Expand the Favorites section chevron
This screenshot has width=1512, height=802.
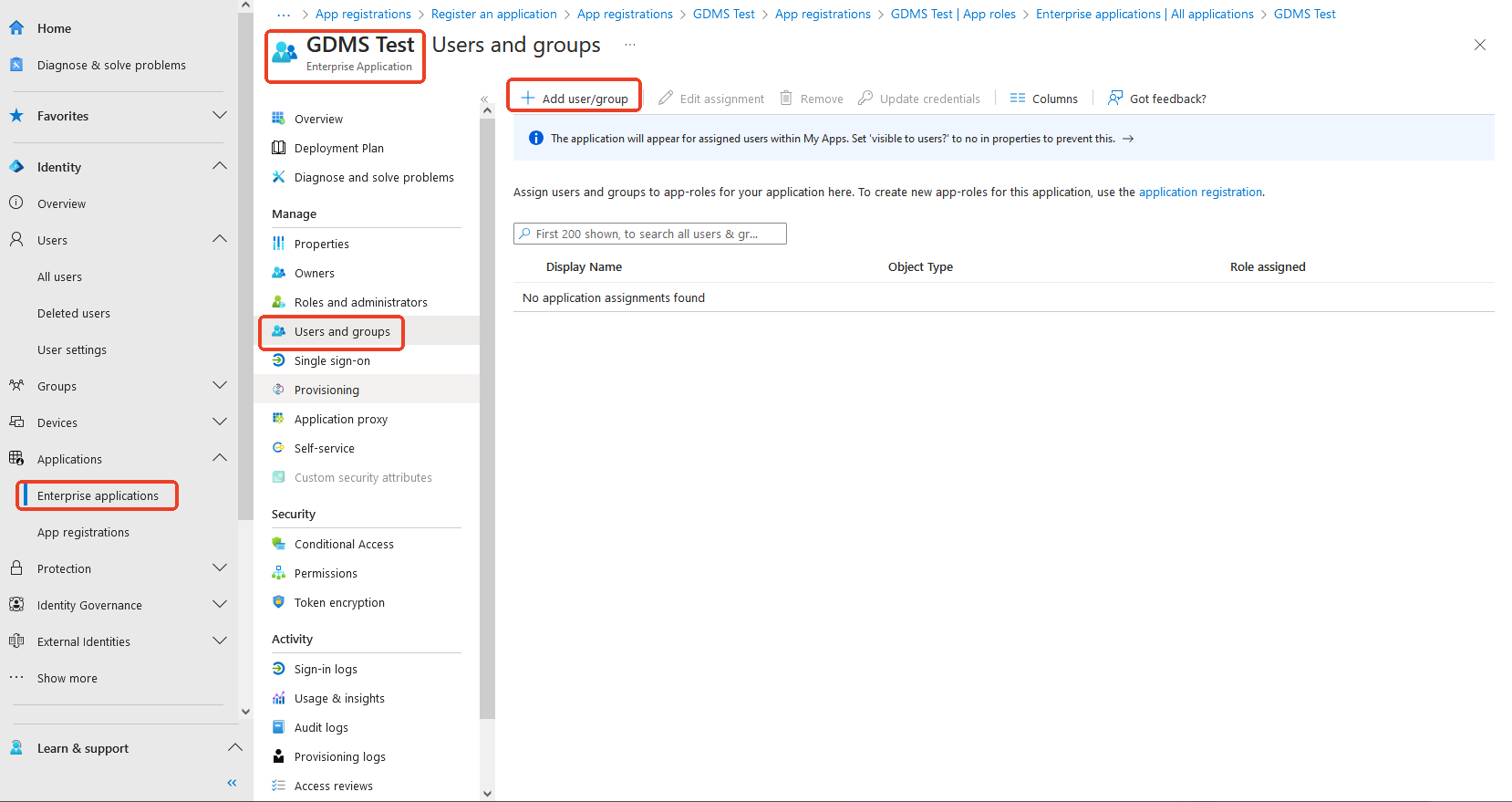point(220,115)
